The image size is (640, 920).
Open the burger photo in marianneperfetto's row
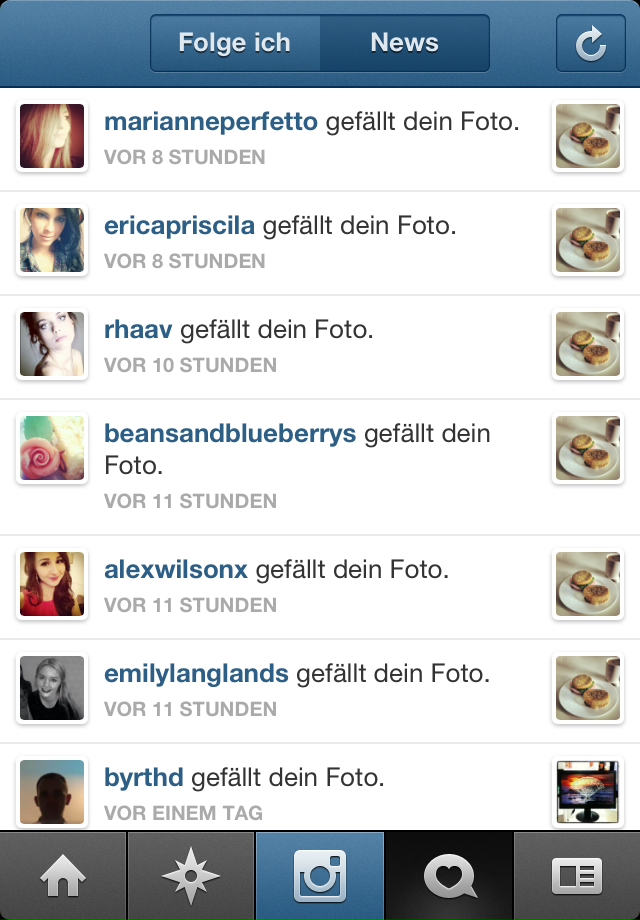click(x=588, y=136)
